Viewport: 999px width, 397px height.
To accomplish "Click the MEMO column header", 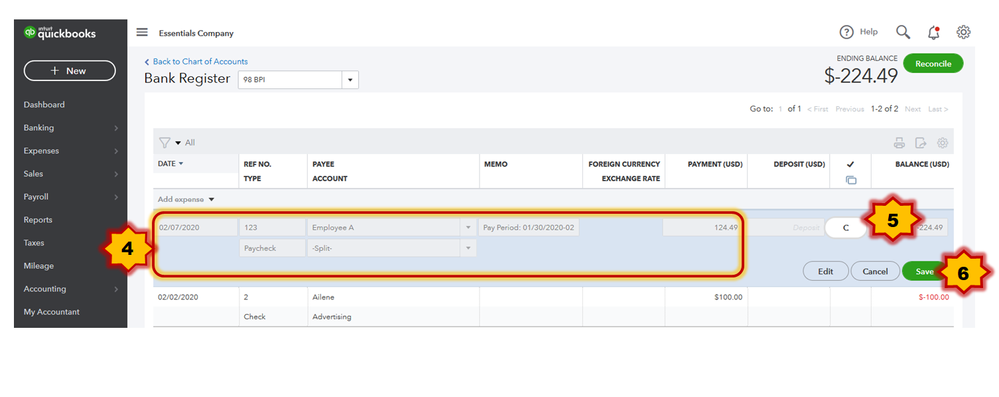I will click(x=496, y=164).
